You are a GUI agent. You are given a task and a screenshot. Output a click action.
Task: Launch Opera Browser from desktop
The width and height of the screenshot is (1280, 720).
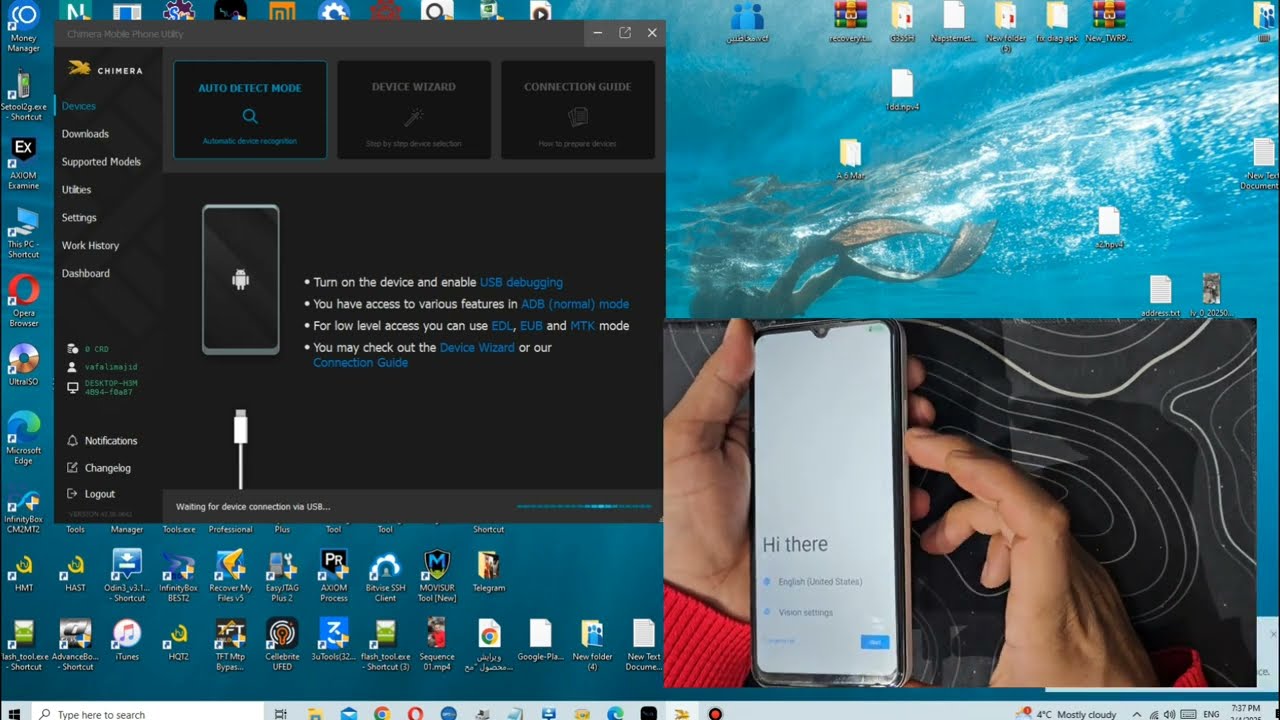[x=23, y=300]
